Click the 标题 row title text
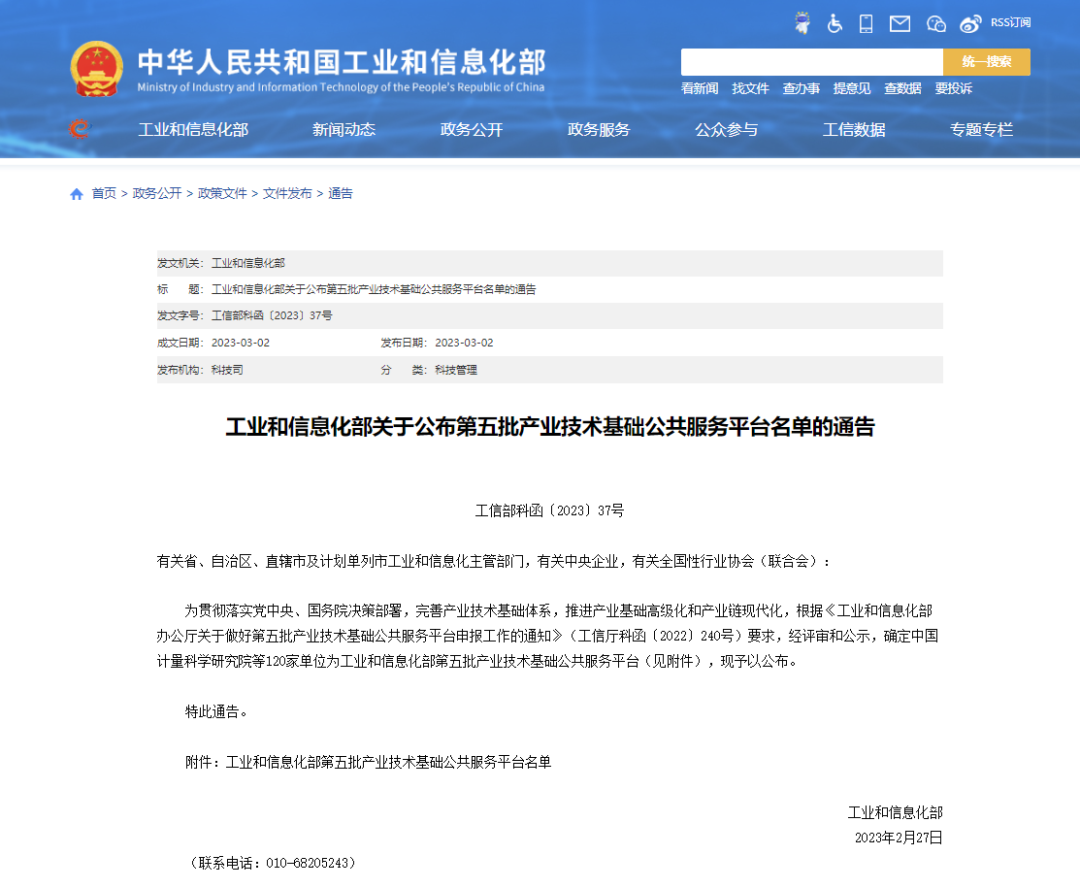This screenshot has height=888, width=1080. [x=373, y=289]
